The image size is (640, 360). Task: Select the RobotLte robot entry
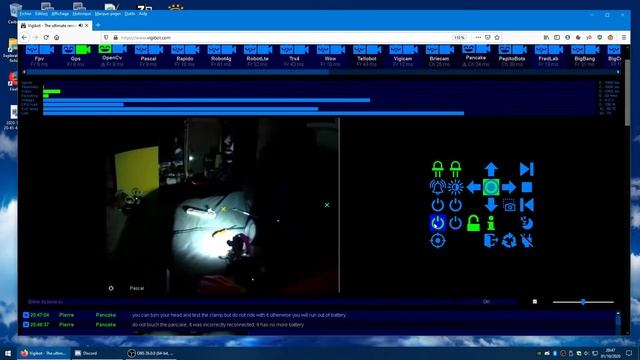coord(258,56)
